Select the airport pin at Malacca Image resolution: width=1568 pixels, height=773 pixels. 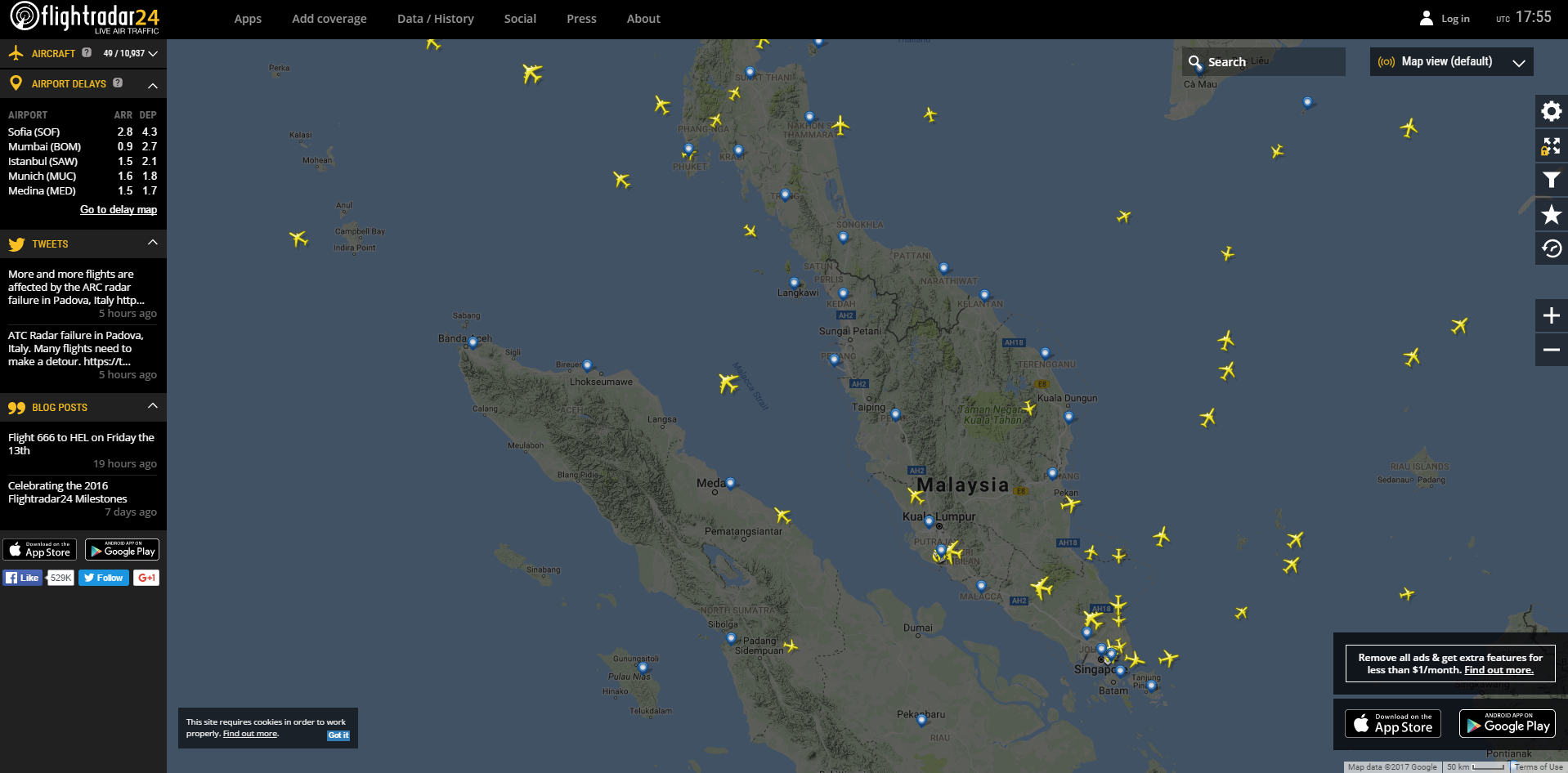click(x=981, y=586)
